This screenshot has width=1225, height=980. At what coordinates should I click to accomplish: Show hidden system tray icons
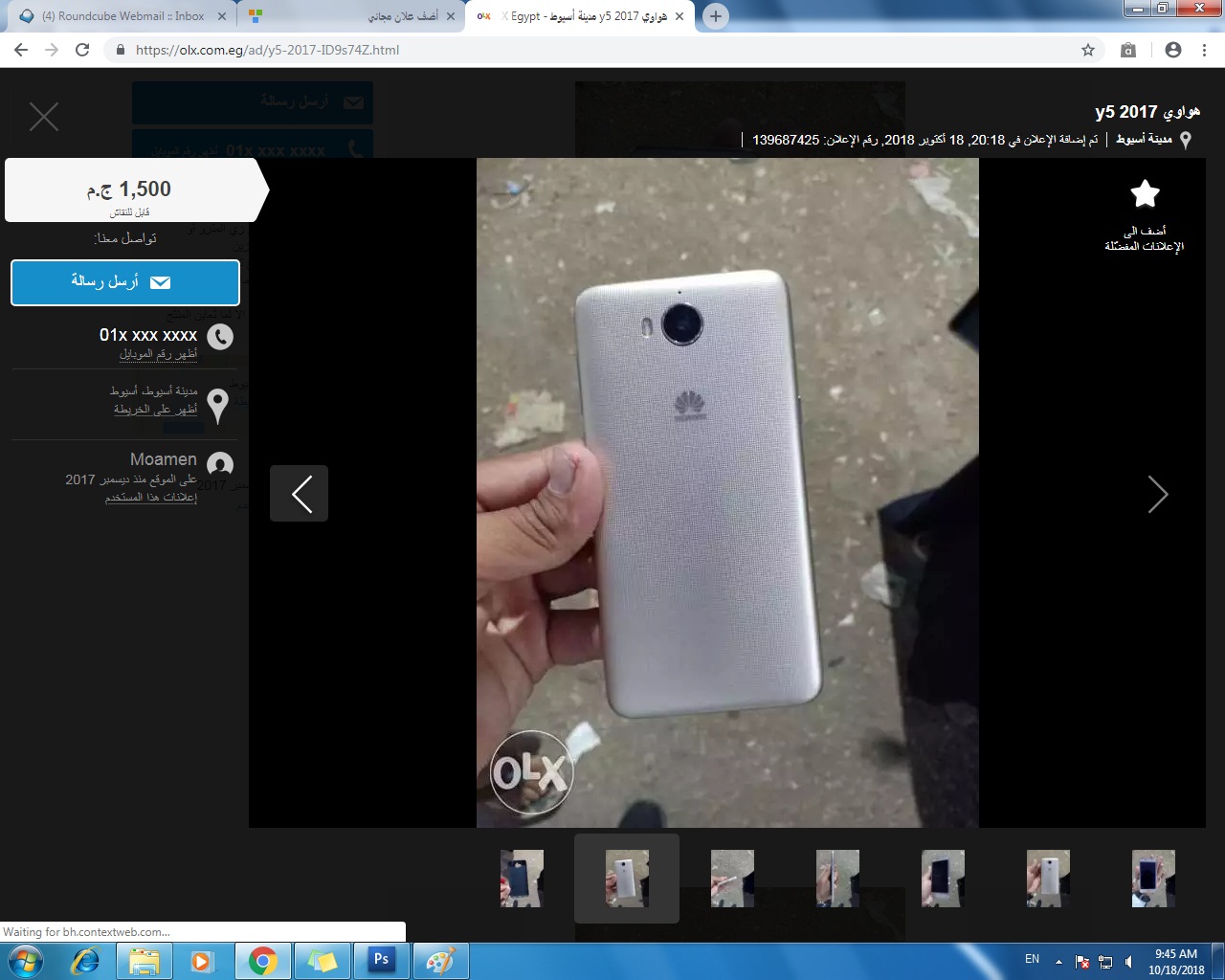1058,962
